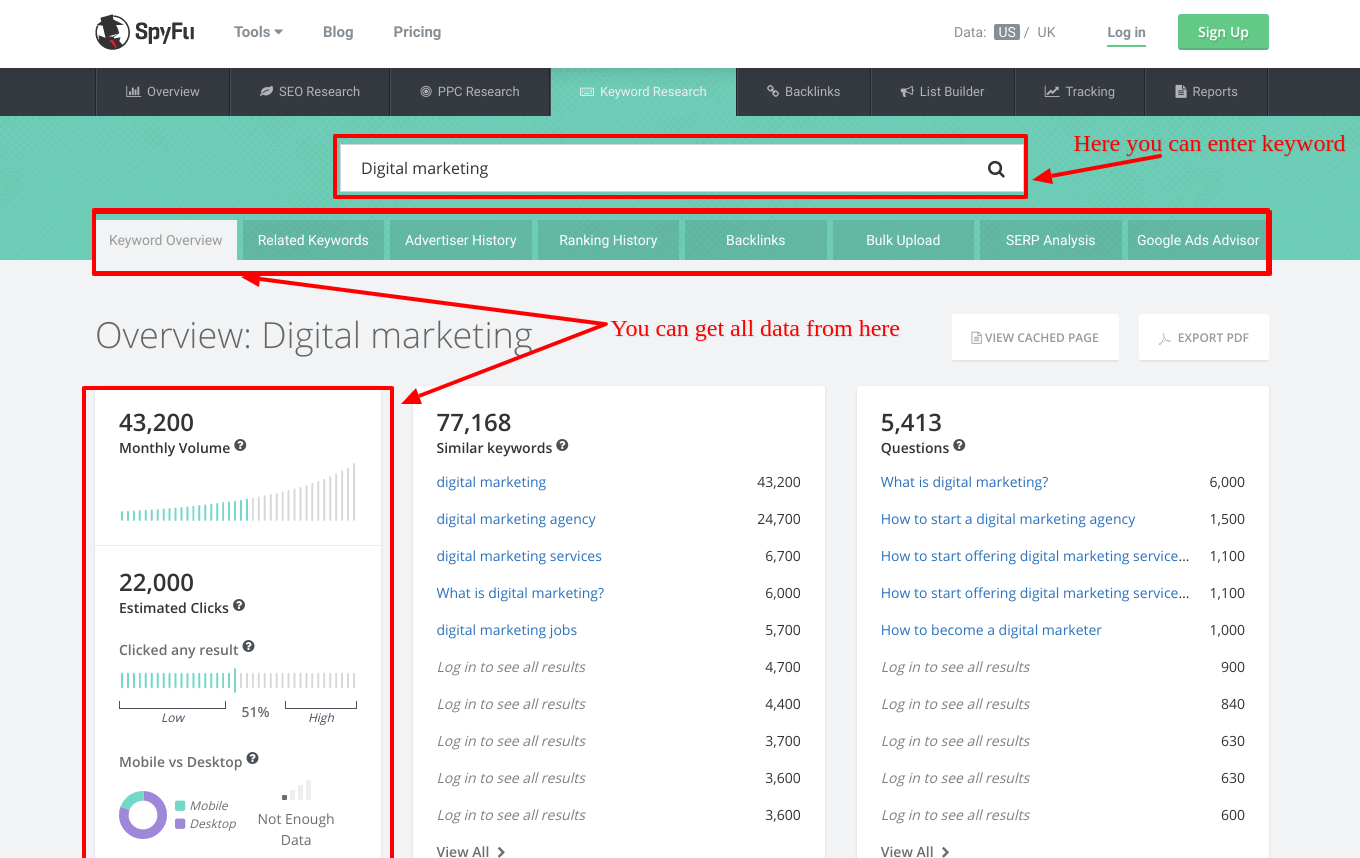
Task: Switch data region to UK
Action: pos(1046,32)
